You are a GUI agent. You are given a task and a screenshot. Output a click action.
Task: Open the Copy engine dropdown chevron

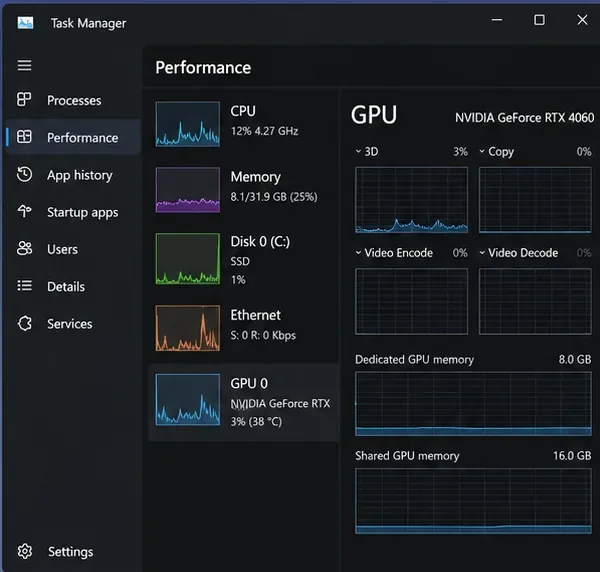(x=482, y=151)
